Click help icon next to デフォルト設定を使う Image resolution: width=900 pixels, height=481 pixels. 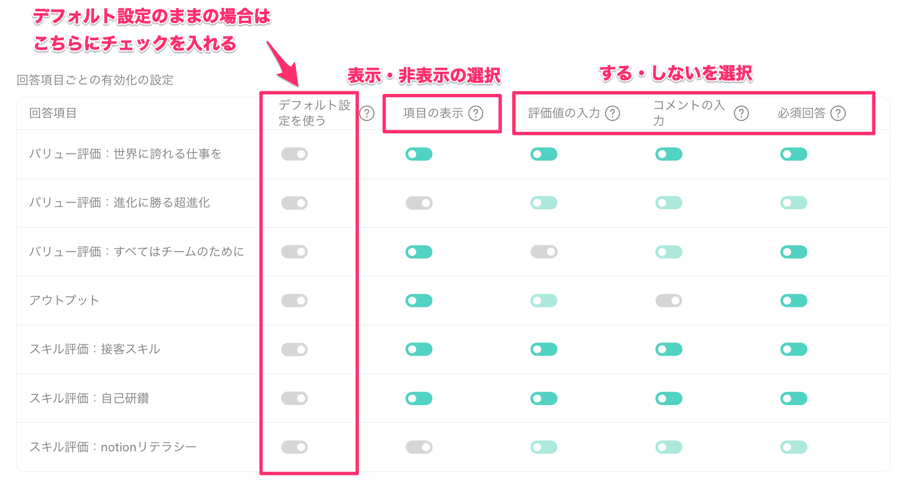click(367, 114)
